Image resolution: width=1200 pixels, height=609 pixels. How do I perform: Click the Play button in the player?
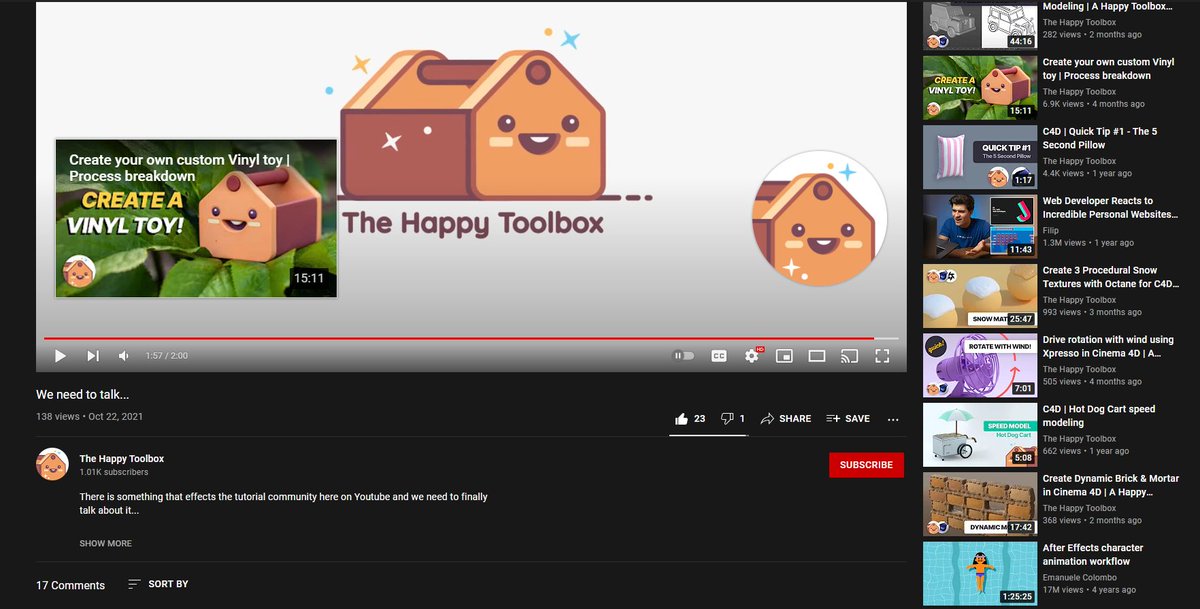[x=60, y=356]
